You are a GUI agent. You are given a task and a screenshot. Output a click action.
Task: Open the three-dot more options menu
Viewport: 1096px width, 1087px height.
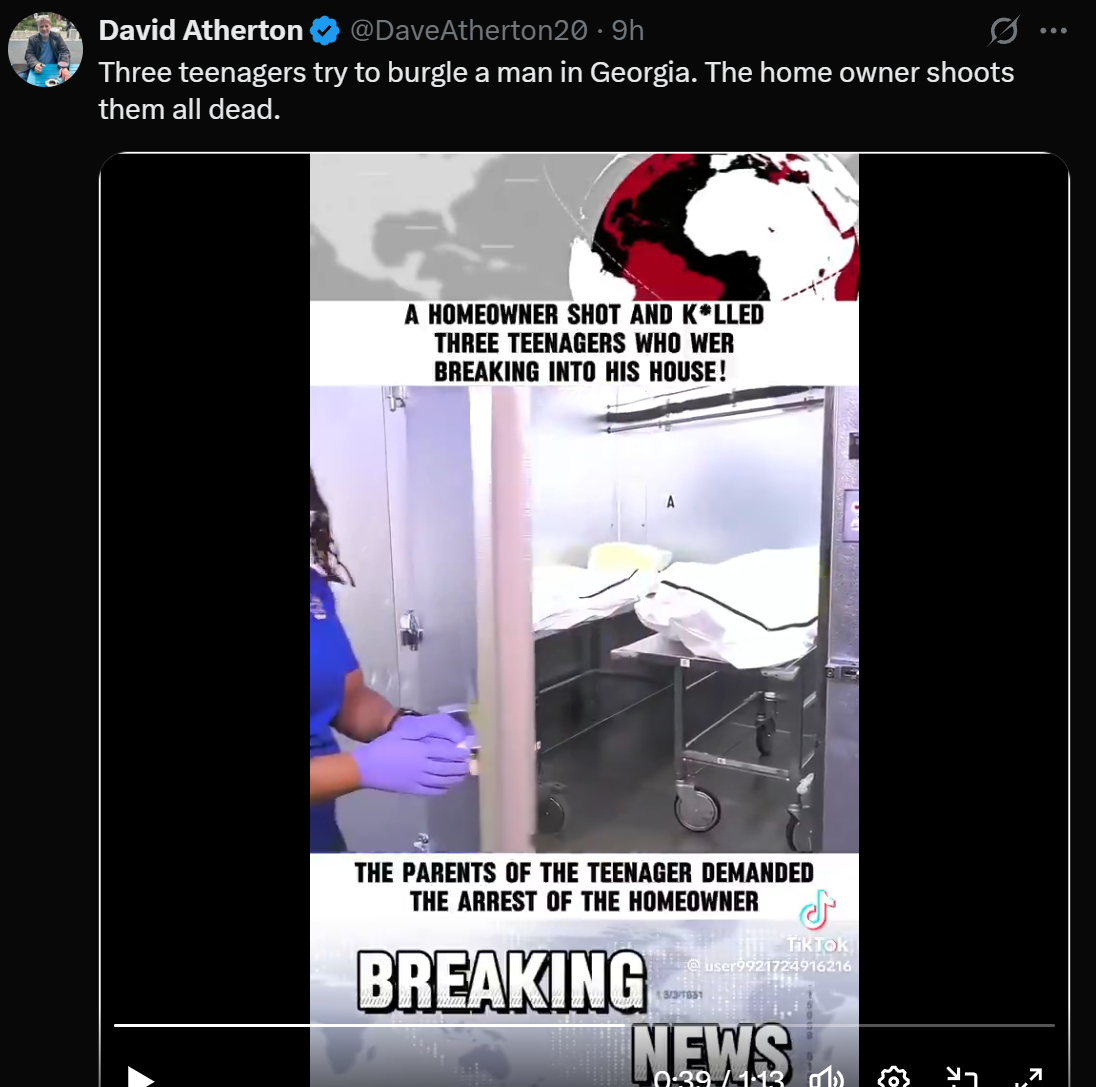[x=1053, y=31]
